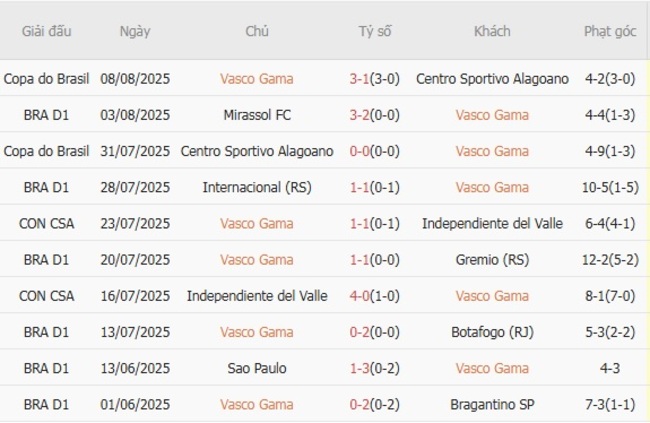Select the 12-2(5-2) corner kicks value
The image size is (650, 423).
coord(610,260)
